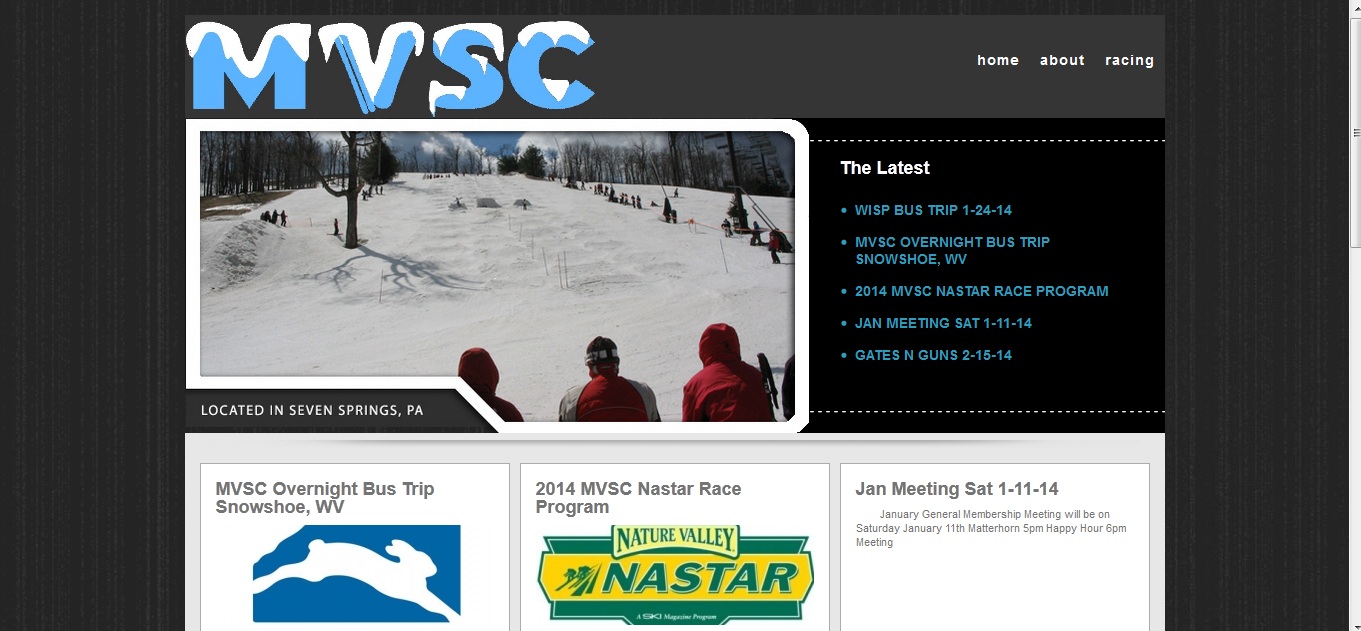The image size is (1361, 631).
Task: Open the racing menu item
Action: (x=1129, y=60)
